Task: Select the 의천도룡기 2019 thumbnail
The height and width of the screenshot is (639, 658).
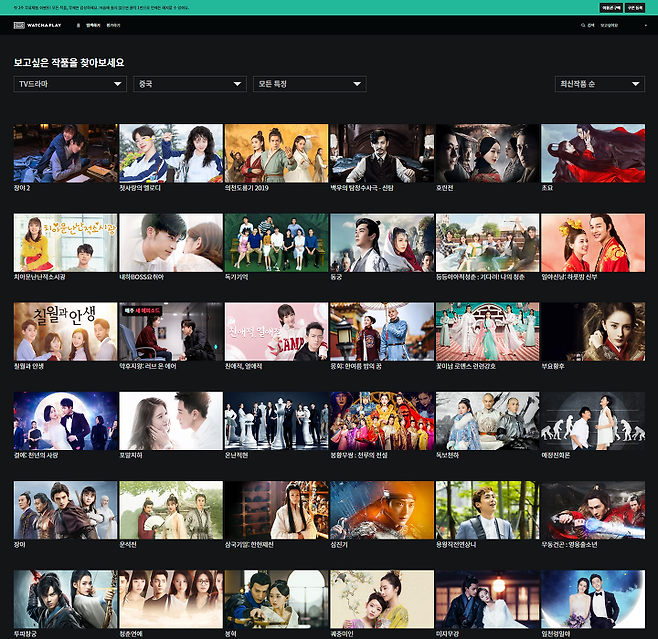Action: pos(276,152)
